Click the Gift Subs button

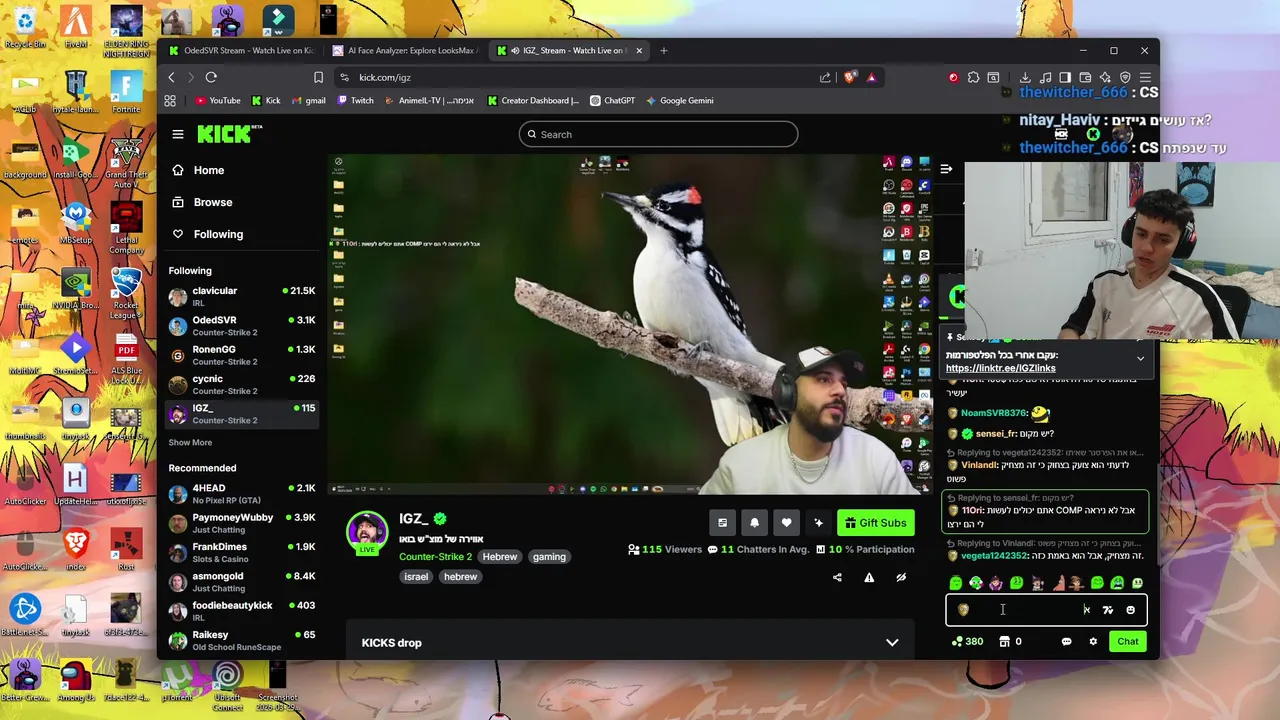pyautogui.click(x=875, y=523)
